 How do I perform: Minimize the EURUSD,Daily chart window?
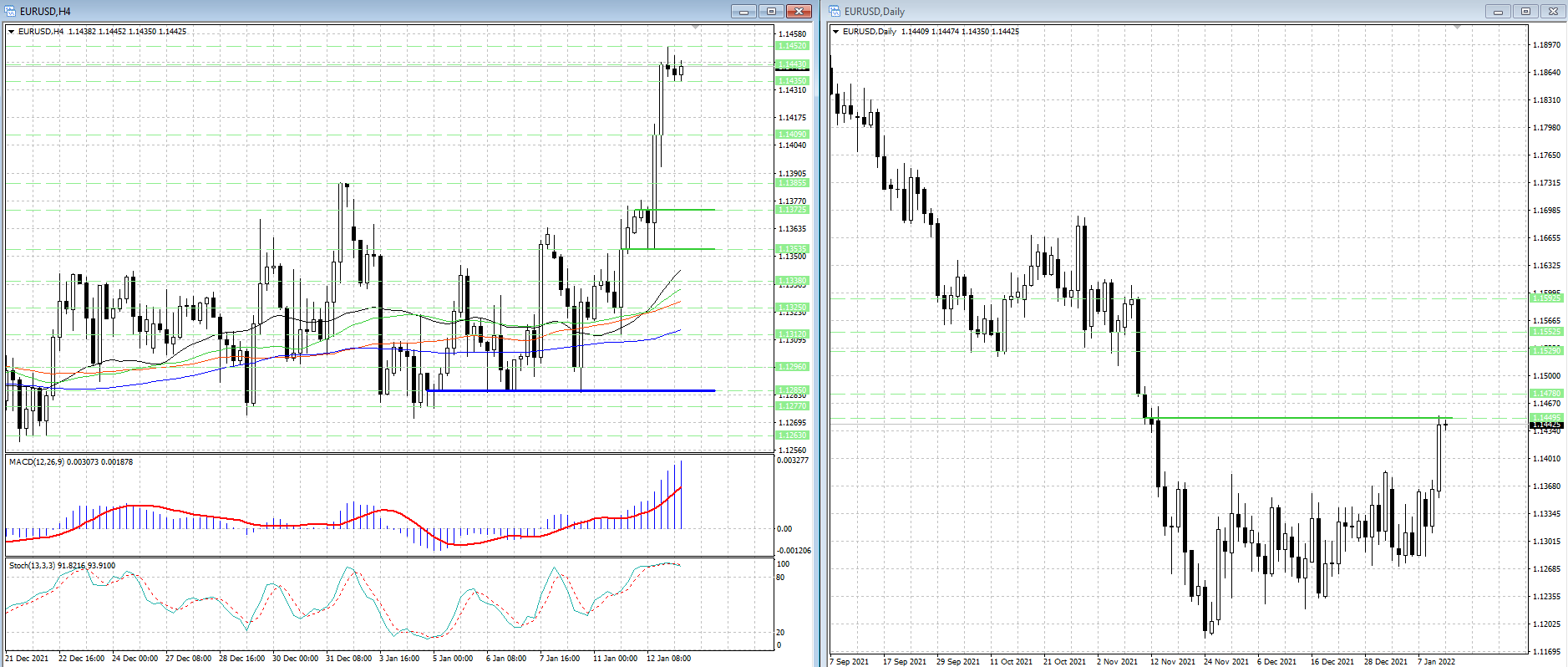pyautogui.click(x=1498, y=11)
